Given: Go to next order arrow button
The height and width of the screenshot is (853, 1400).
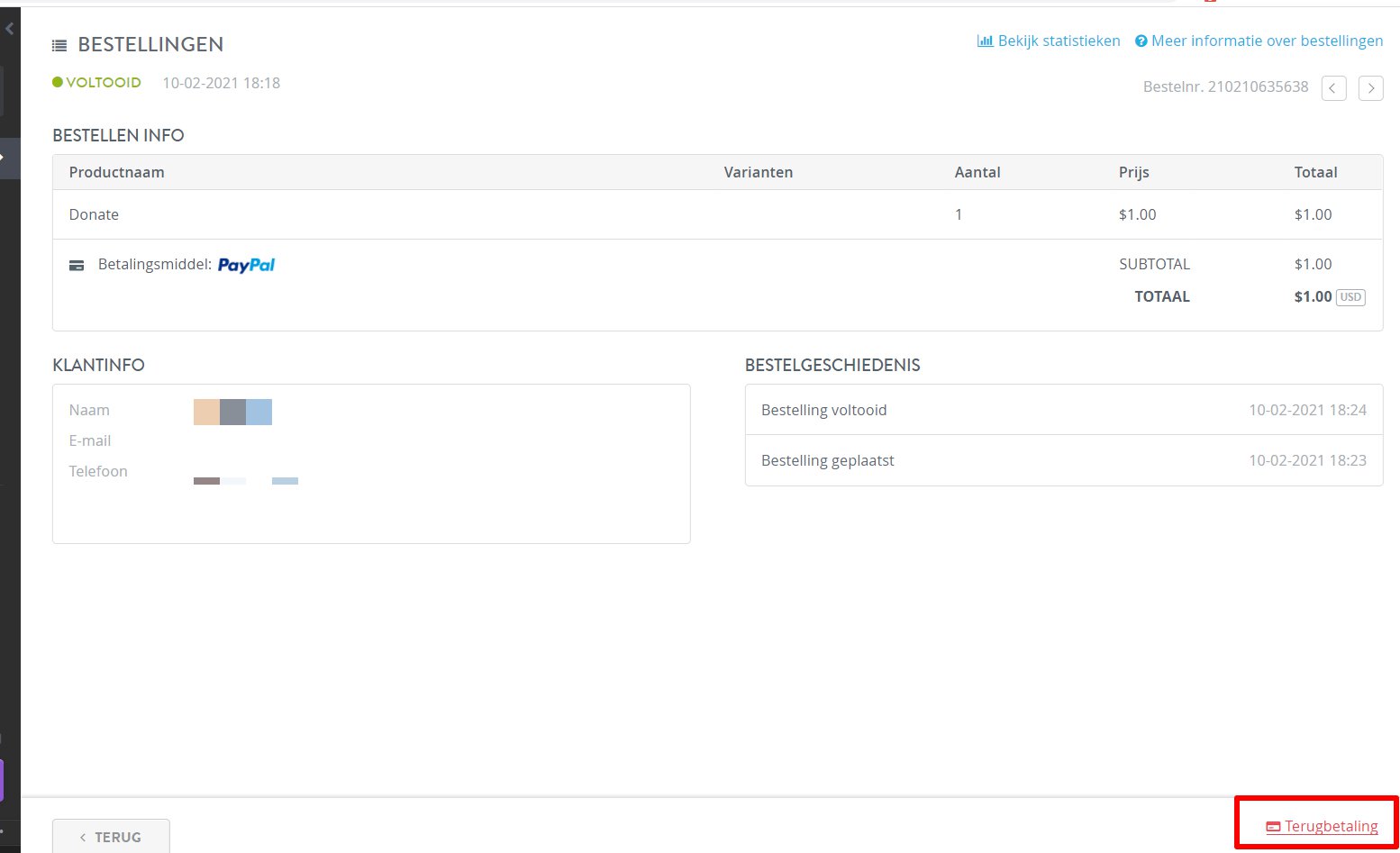Looking at the screenshot, I should pos(1370,88).
